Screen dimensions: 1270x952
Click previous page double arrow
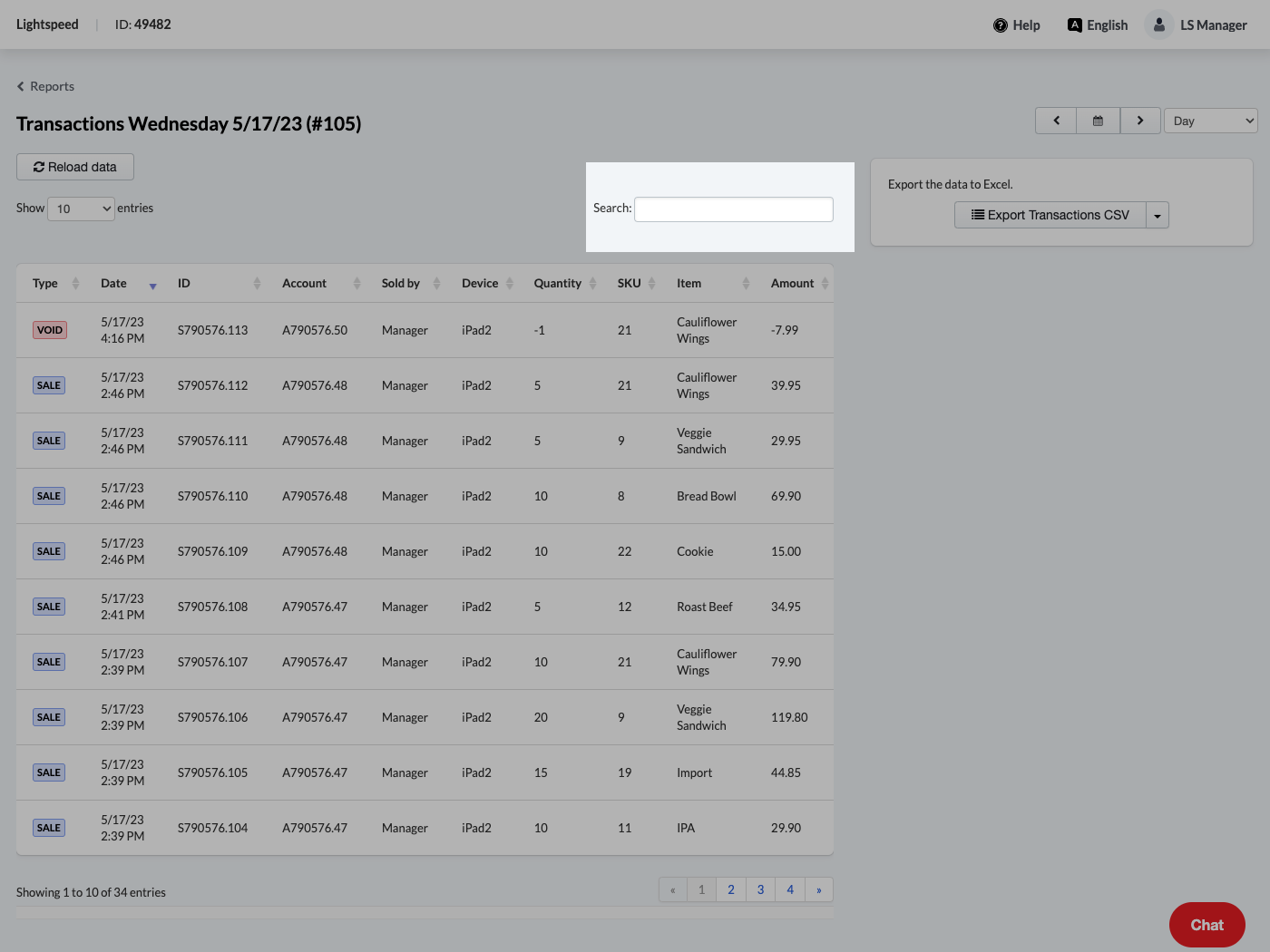pyautogui.click(x=673, y=889)
